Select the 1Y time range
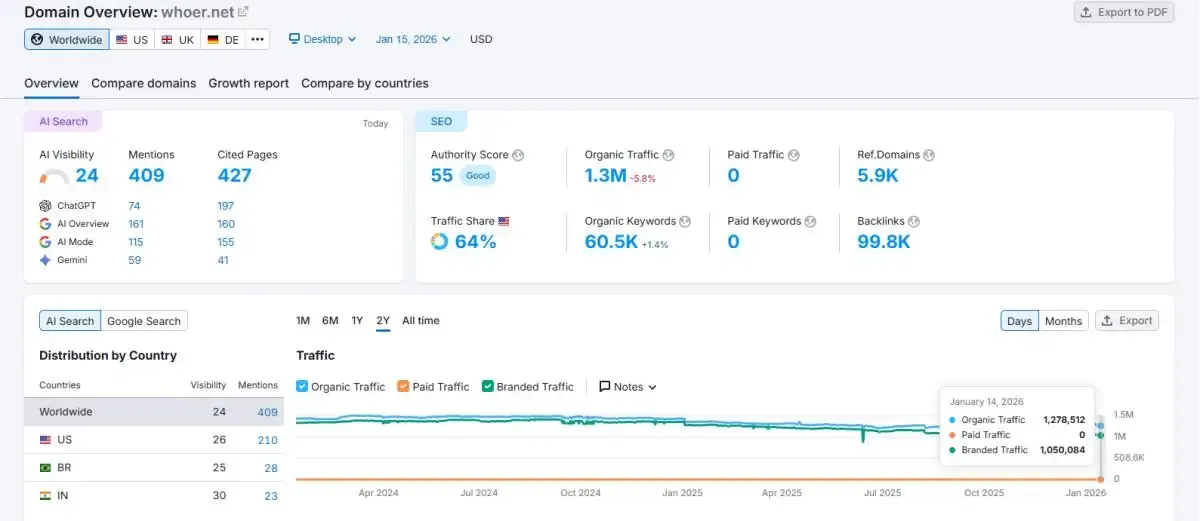Image resolution: width=1200 pixels, height=521 pixels. 357,321
